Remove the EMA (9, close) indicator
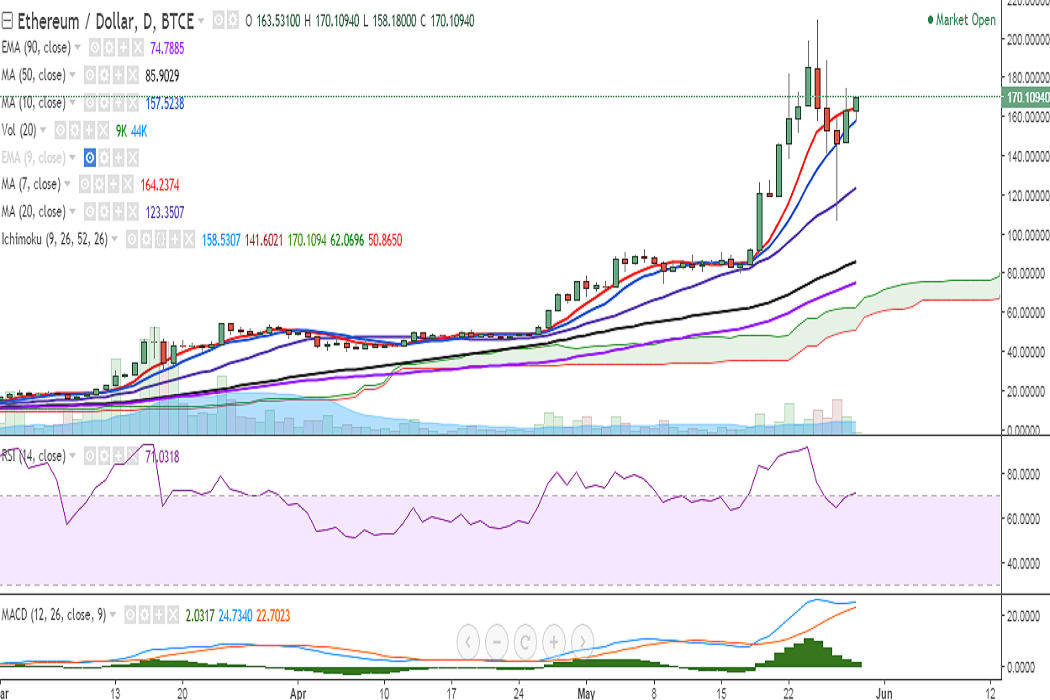The height and width of the screenshot is (700, 1050). 133,157
